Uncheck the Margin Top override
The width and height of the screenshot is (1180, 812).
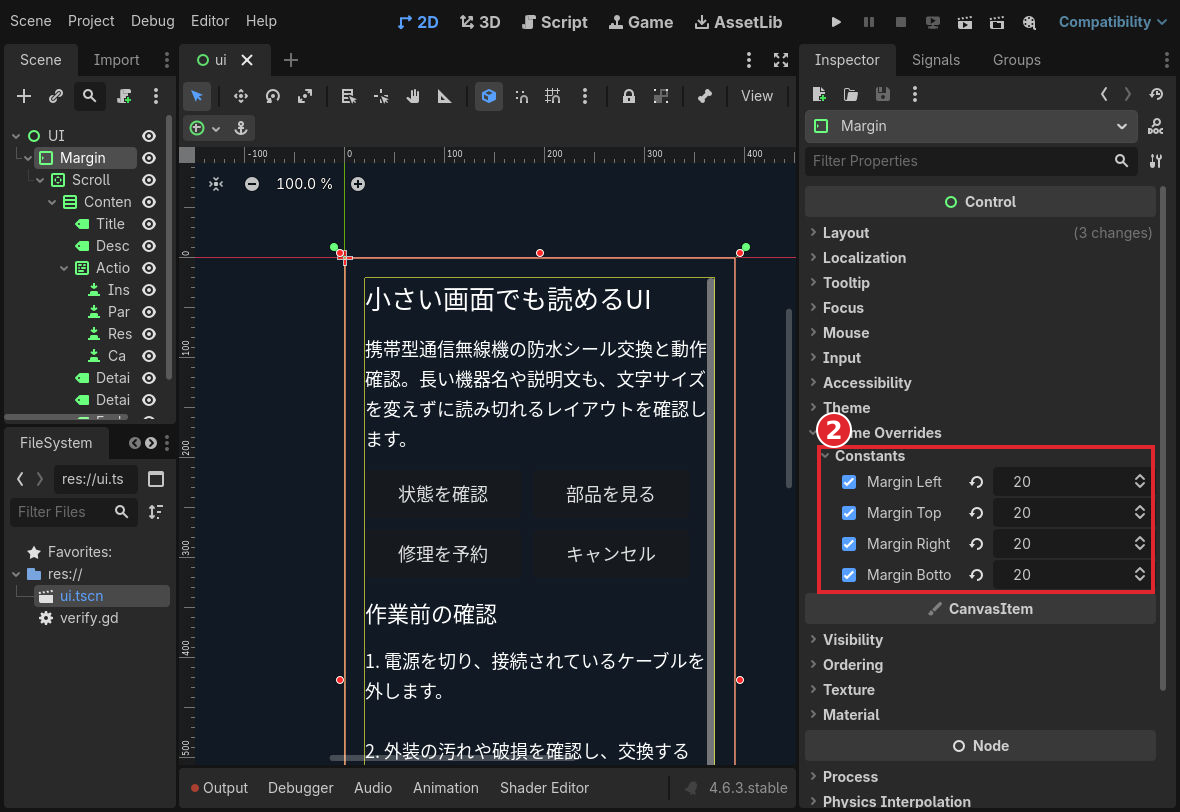tap(849, 513)
